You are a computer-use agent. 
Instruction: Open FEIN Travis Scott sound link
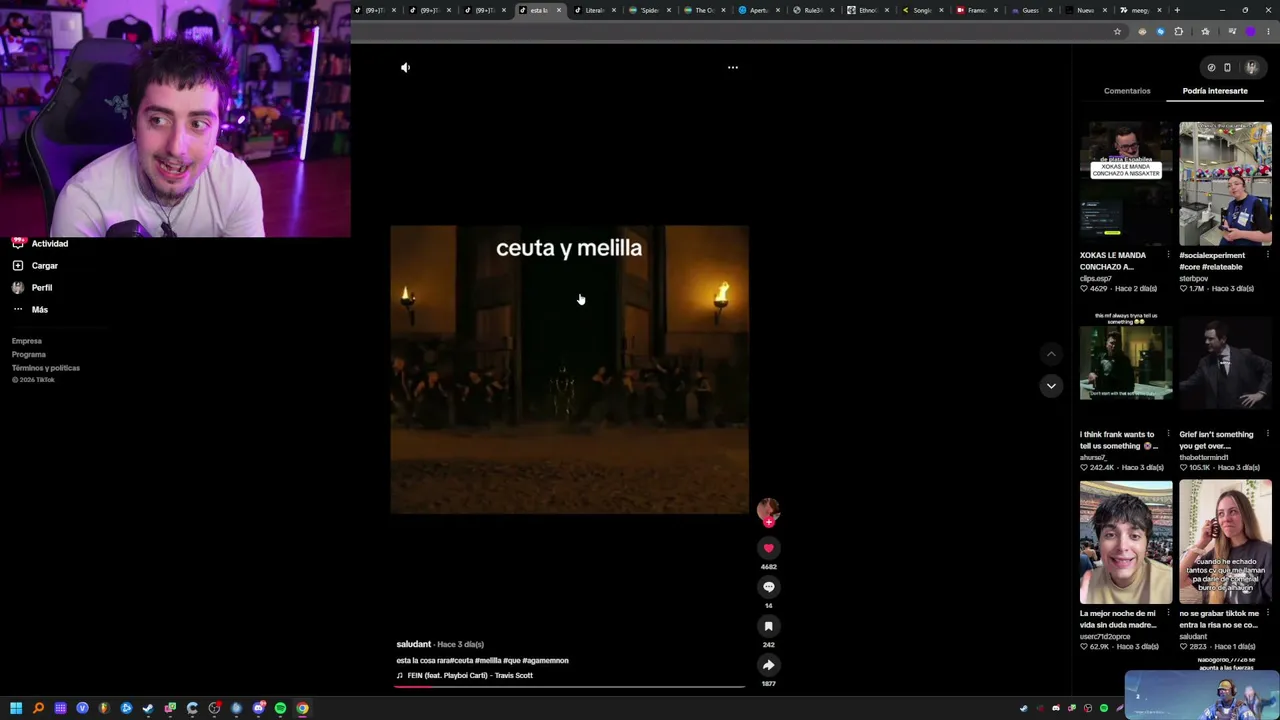[x=470, y=676]
